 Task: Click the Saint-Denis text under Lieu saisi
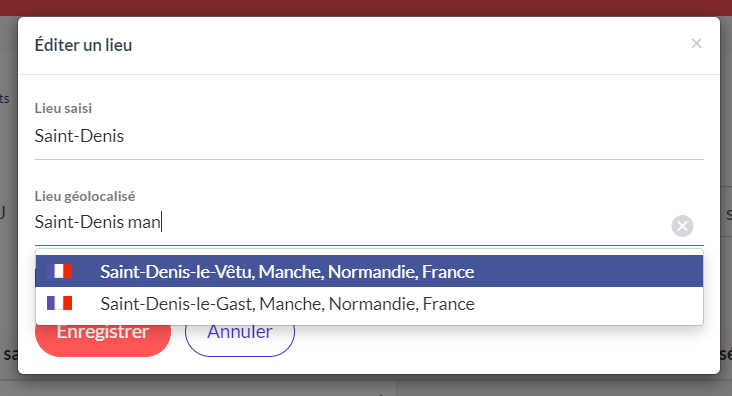(x=79, y=136)
